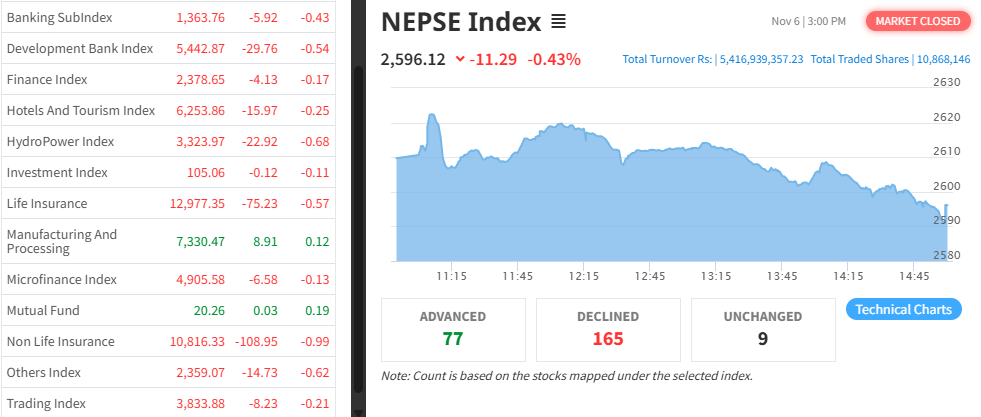Viewport: 981px width, 417px height.
Task: Open the Life Insurance index row
Action: click(x=46, y=203)
